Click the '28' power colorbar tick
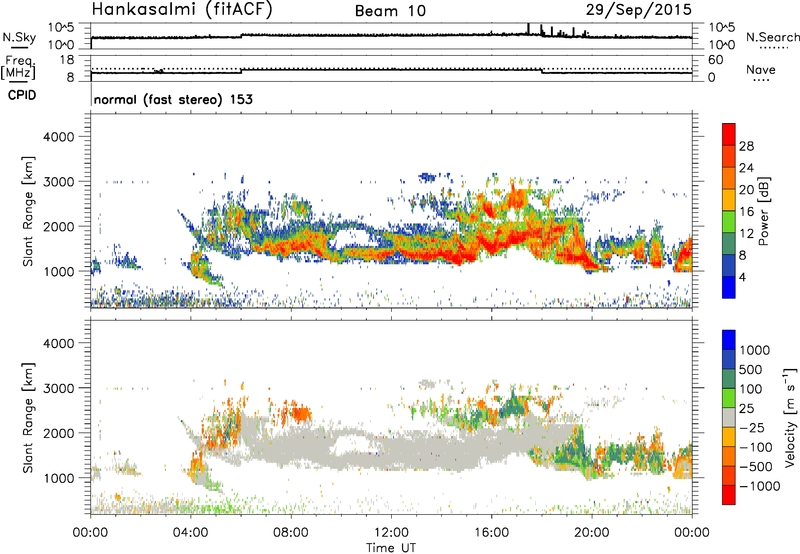Viewport: 800px width, 554px height. (746, 146)
